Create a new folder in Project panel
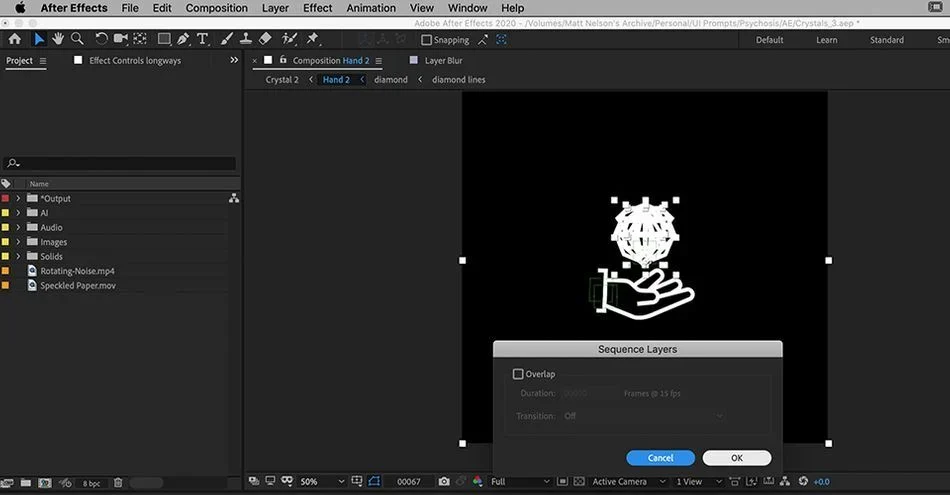This screenshot has width=950, height=495. pyautogui.click(x=25, y=483)
